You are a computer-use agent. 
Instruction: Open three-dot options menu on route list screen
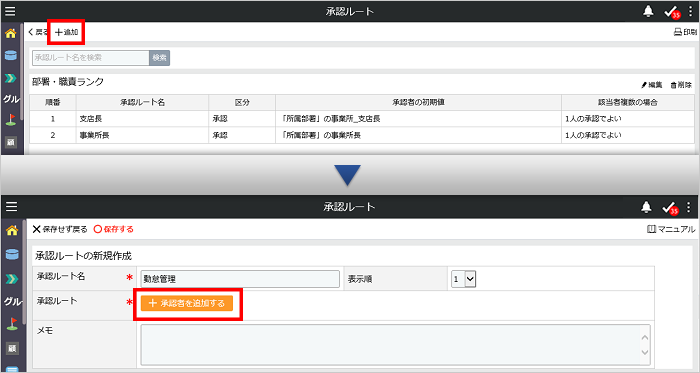pyautogui.click(x=690, y=11)
